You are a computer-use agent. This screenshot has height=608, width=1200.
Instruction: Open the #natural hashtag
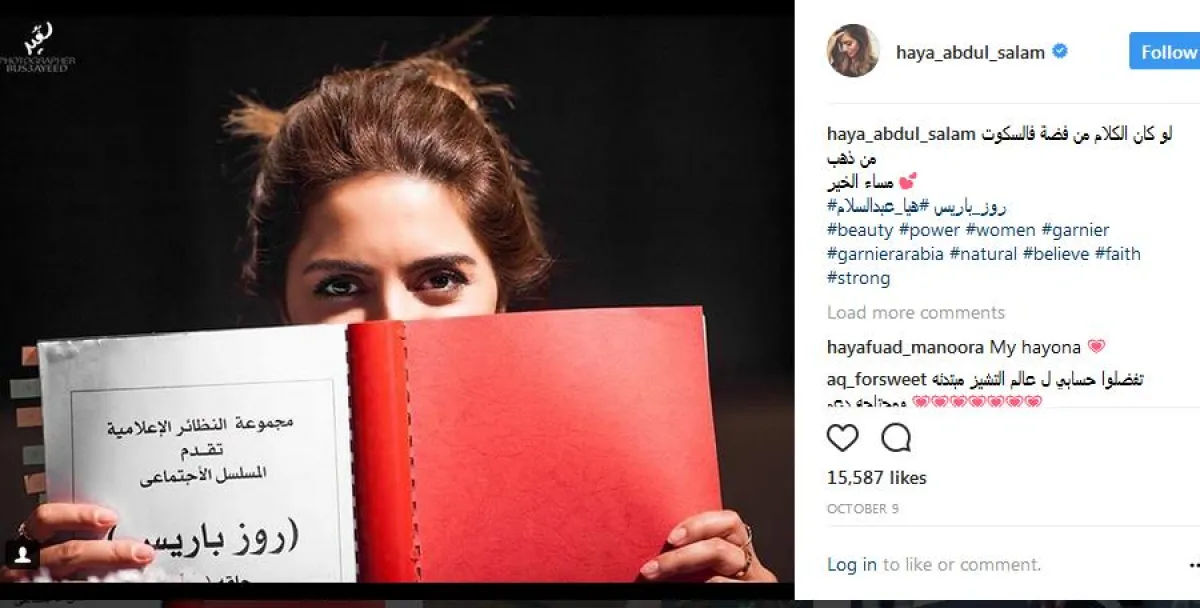point(983,254)
